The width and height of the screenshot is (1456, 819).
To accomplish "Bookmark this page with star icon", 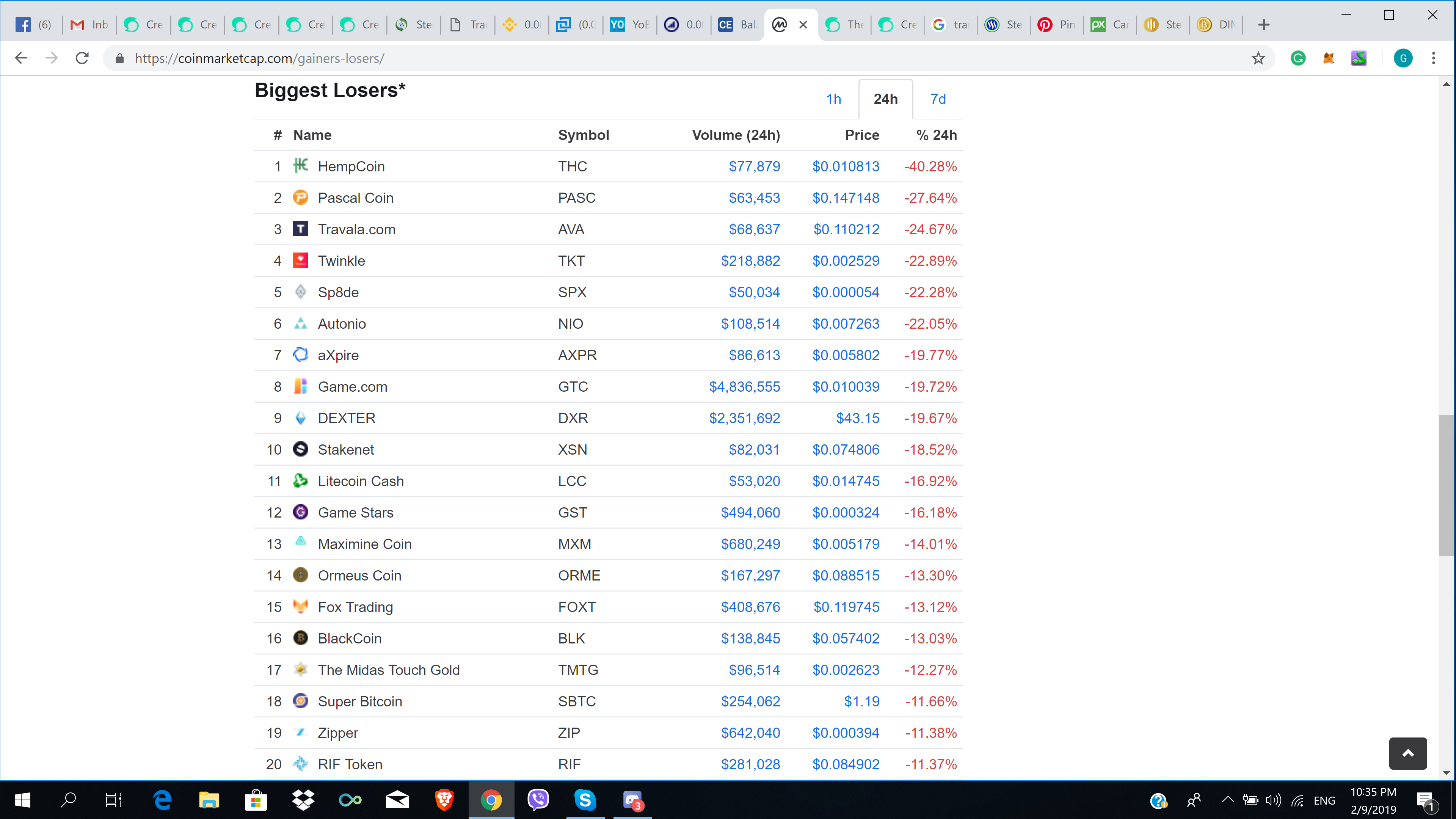I will pyautogui.click(x=1258, y=58).
